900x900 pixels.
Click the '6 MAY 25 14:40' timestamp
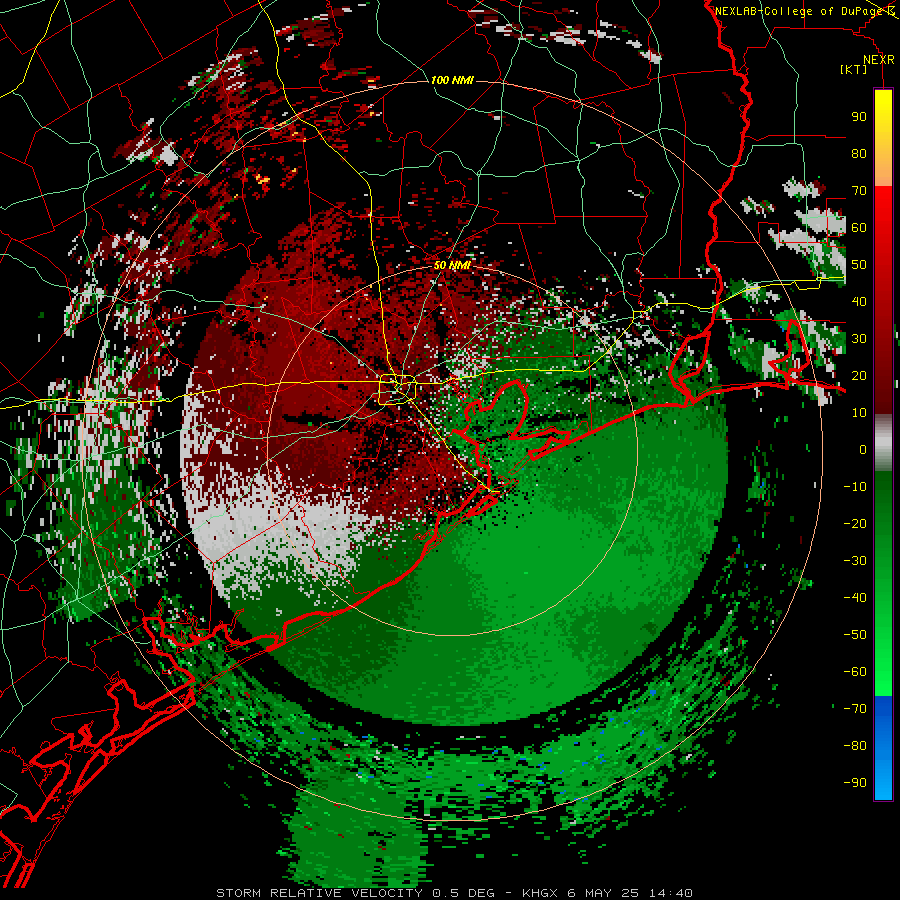pos(630,893)
